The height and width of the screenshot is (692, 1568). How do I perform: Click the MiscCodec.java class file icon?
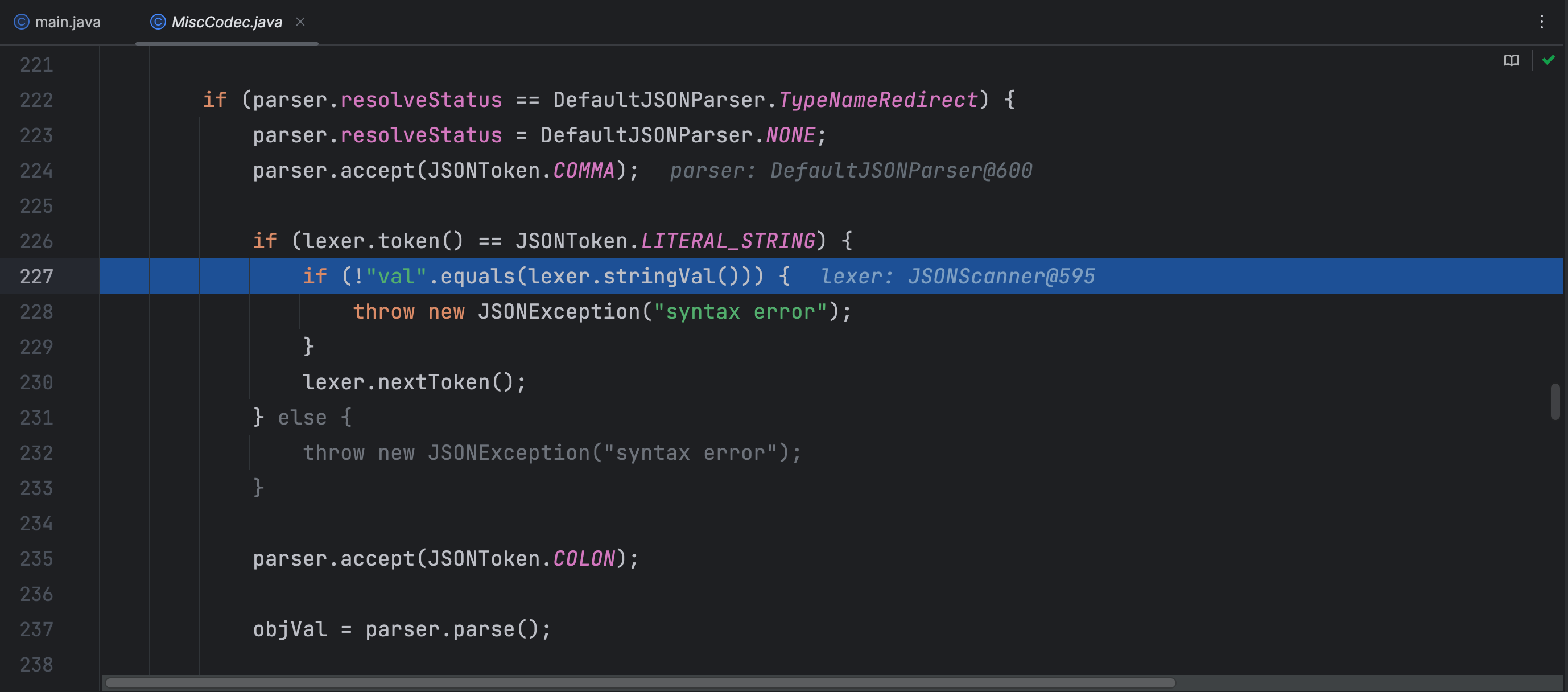(x=158, y=22)
